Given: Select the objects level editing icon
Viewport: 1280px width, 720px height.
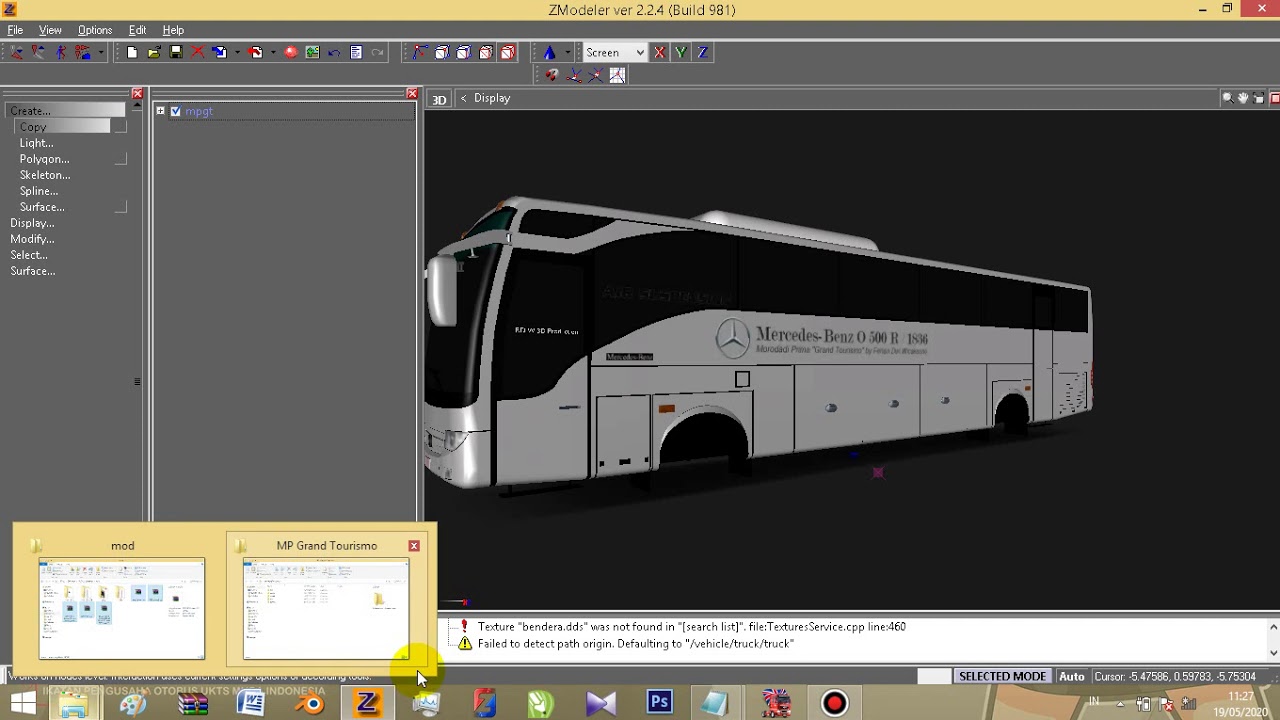Looking at the screenshot, I should pos(83,52).
